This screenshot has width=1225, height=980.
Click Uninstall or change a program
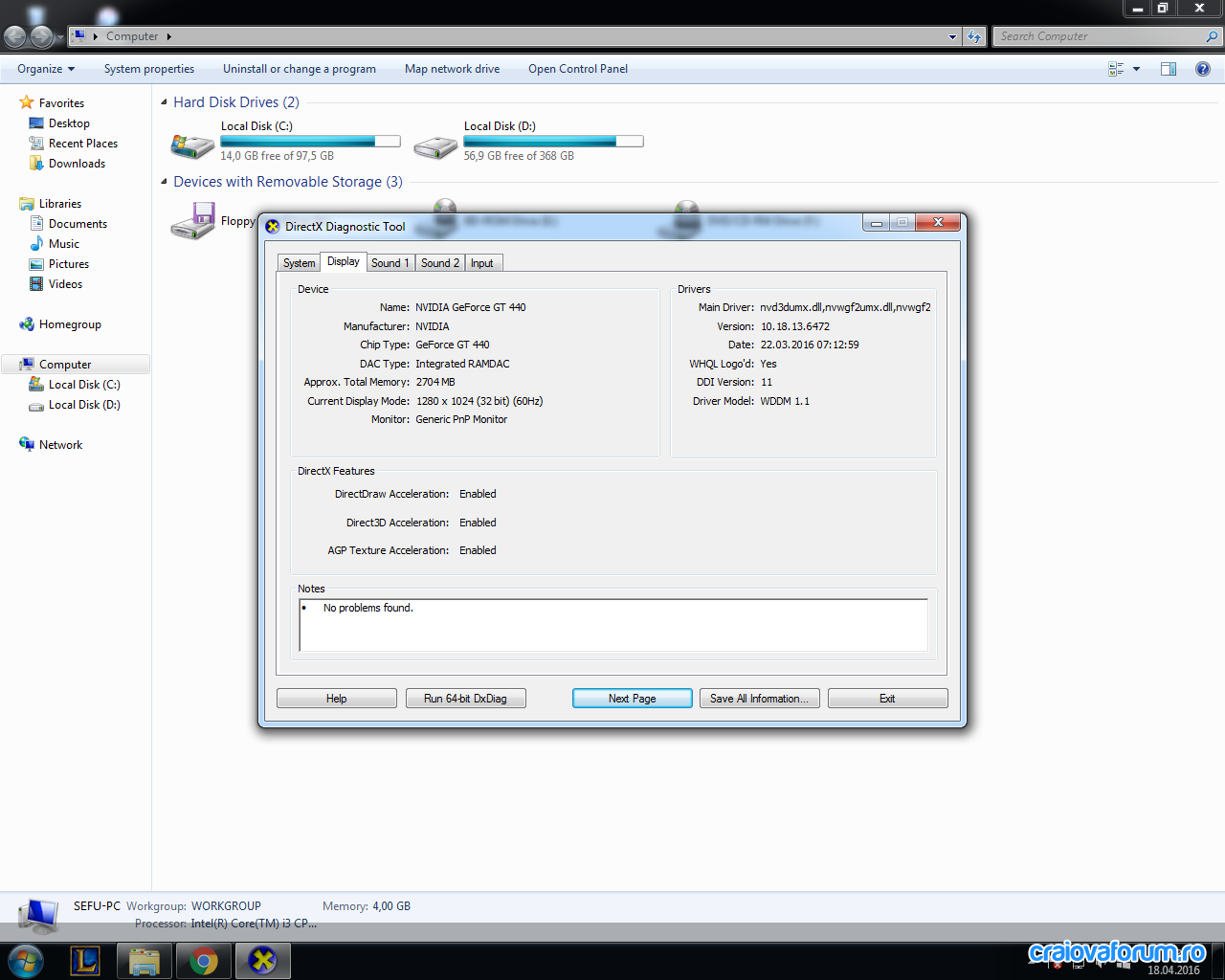point(300,69)
